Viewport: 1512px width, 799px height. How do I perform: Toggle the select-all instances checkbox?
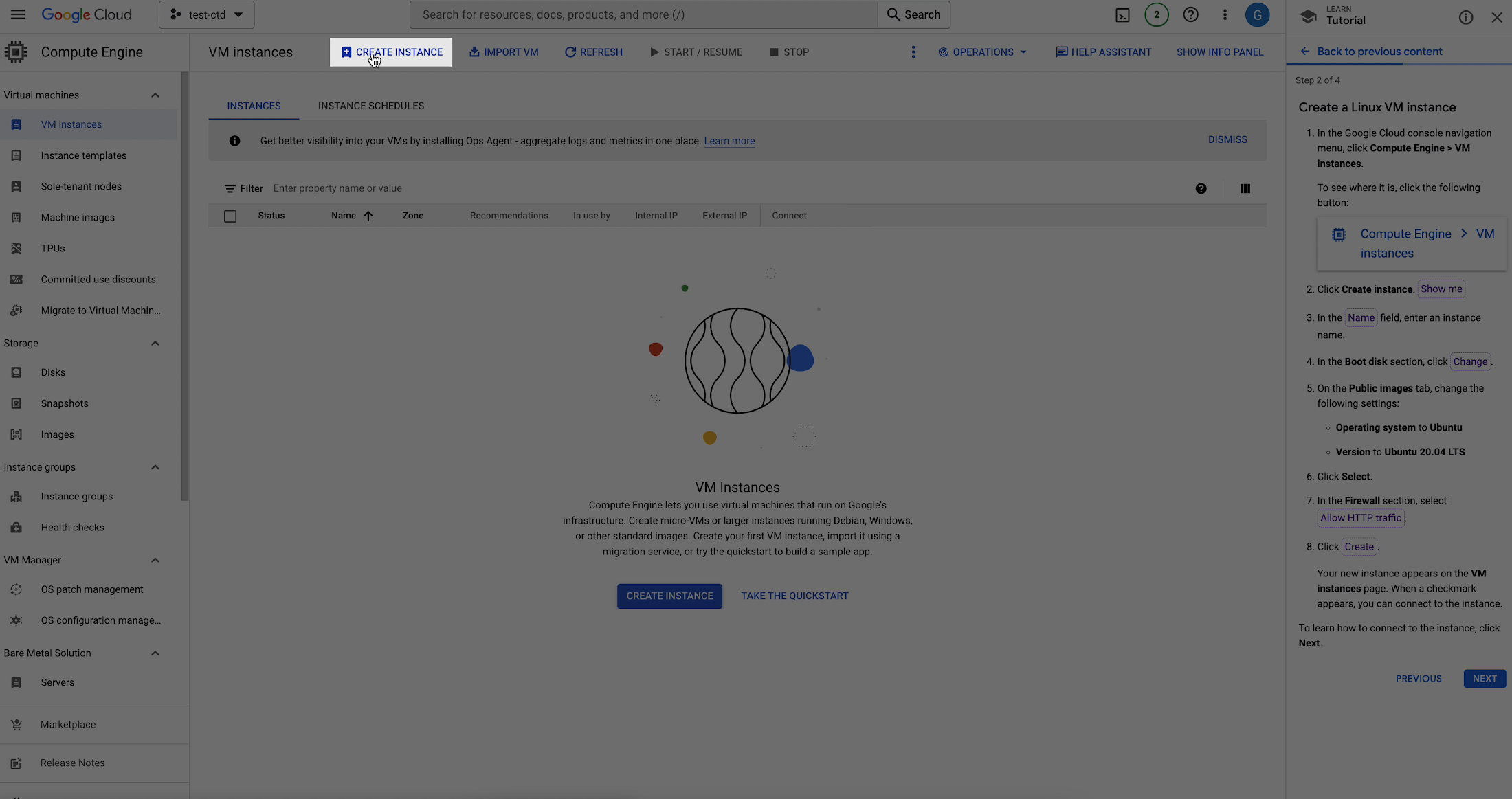click(230, 216)
